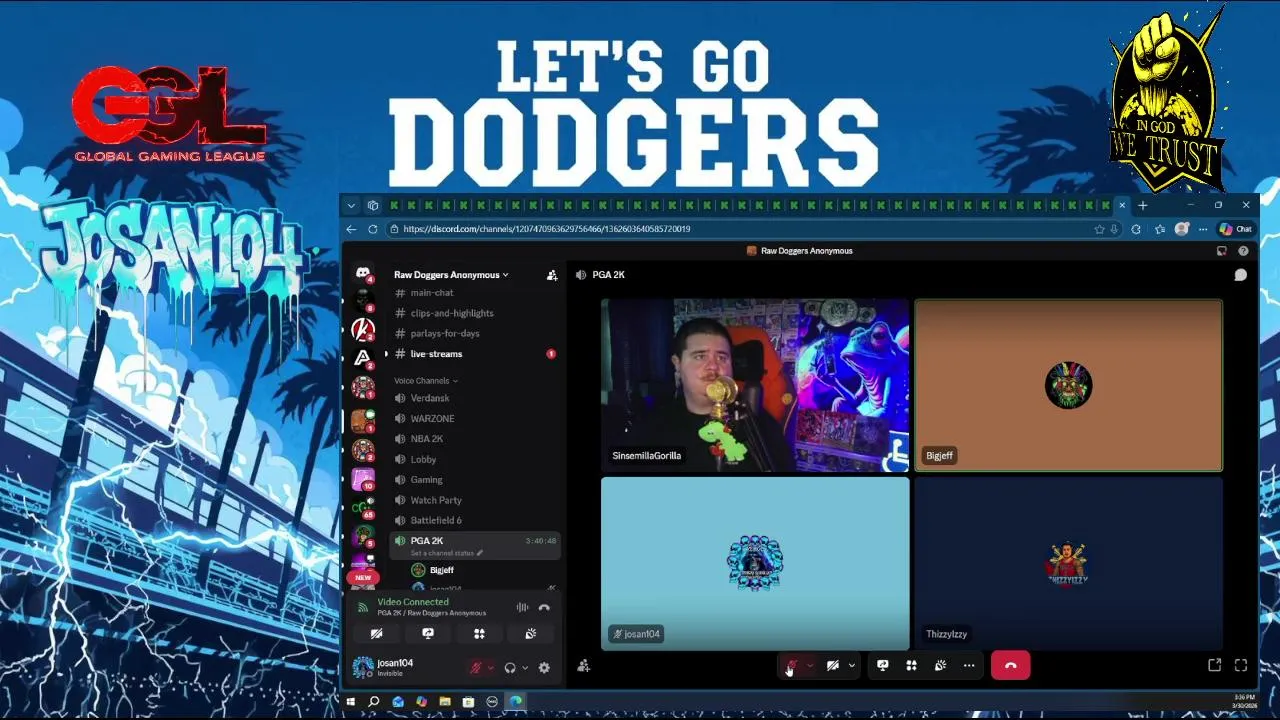Viewport: 1280px width, 720px height.
Task: Go back with the browser back arrow
Action: (351, 229)
